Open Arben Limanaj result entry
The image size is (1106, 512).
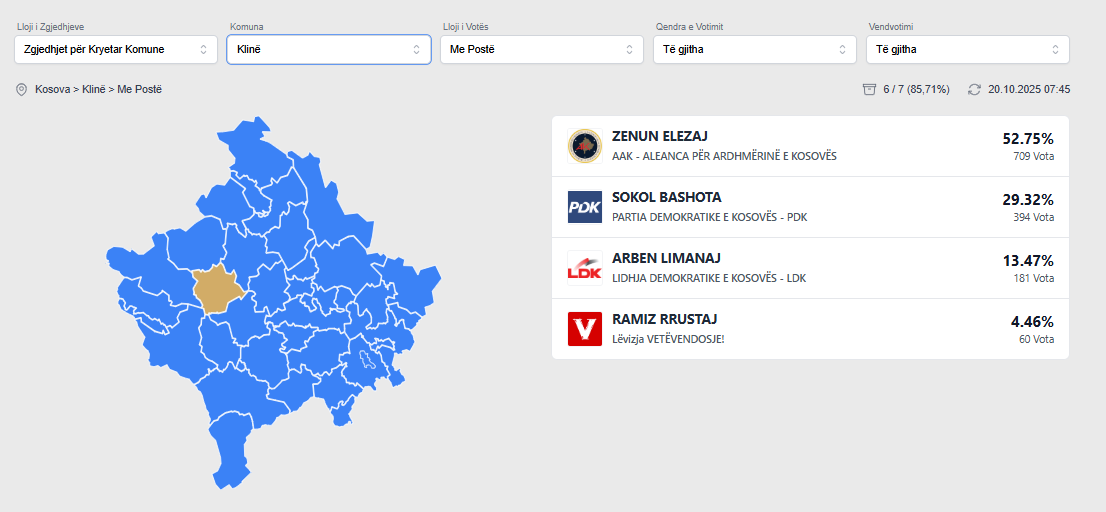coord(810,268)
